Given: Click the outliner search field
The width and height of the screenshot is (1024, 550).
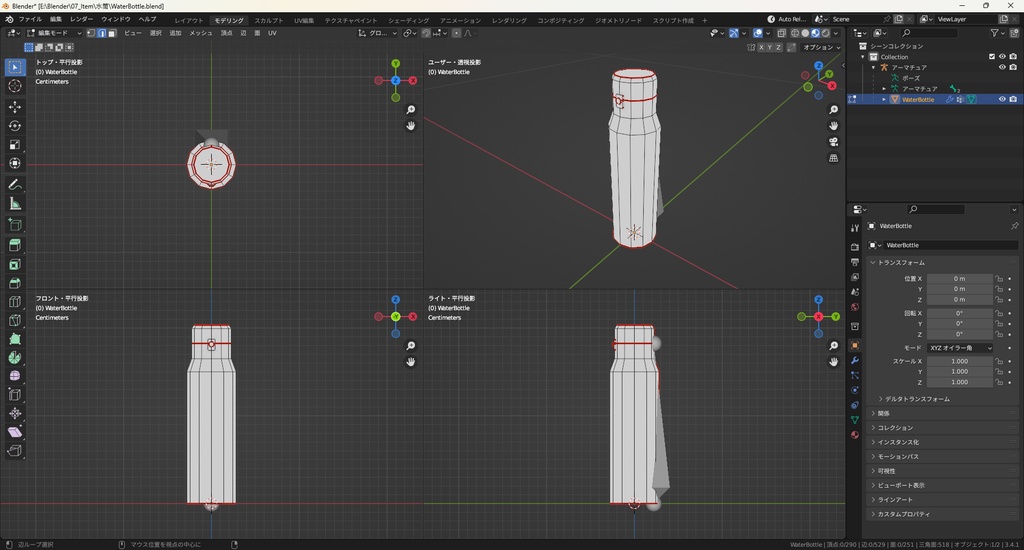Looking at the screenshot, I should point(928,33).
